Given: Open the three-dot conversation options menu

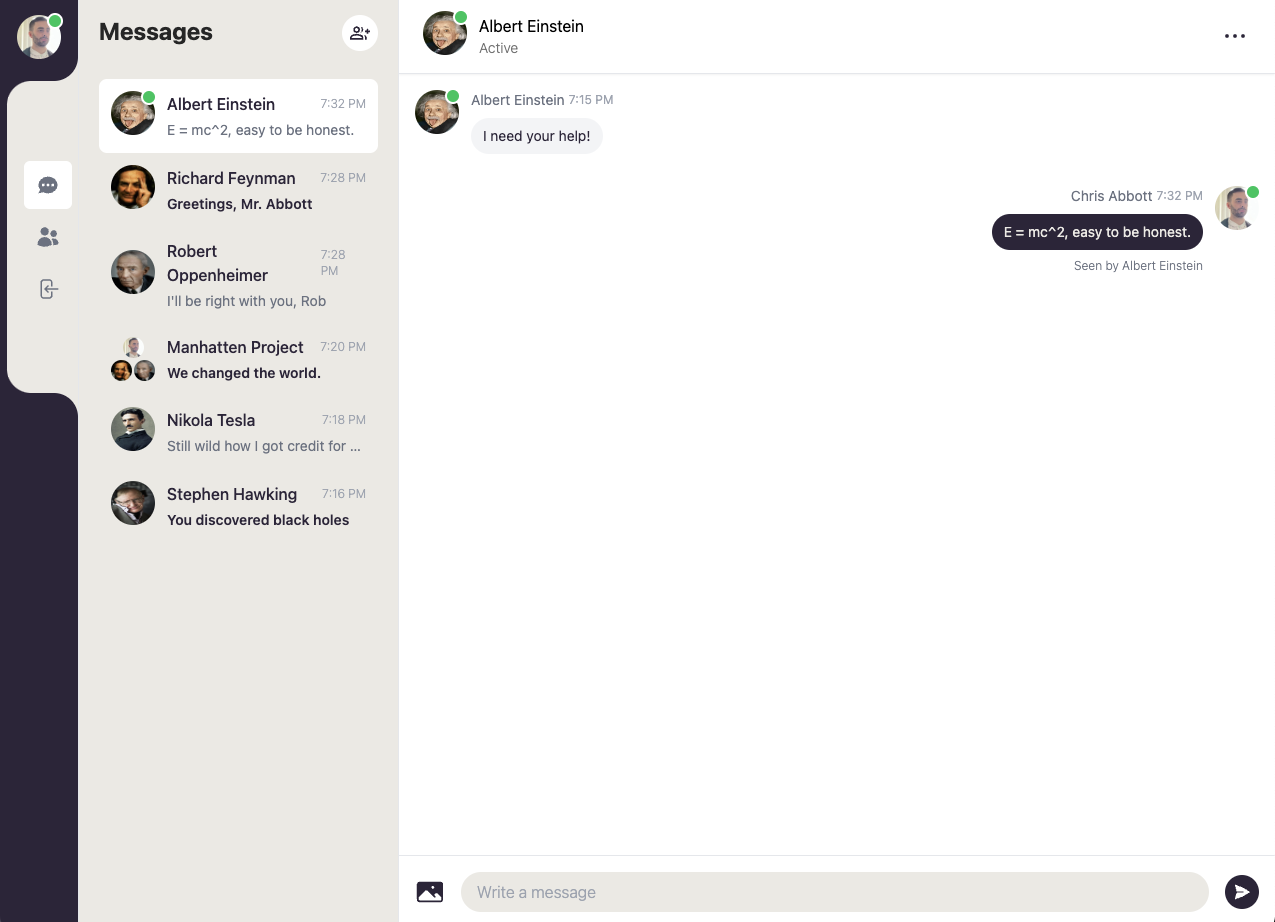Looking at the screenshot, I should tap(1235, 36).
